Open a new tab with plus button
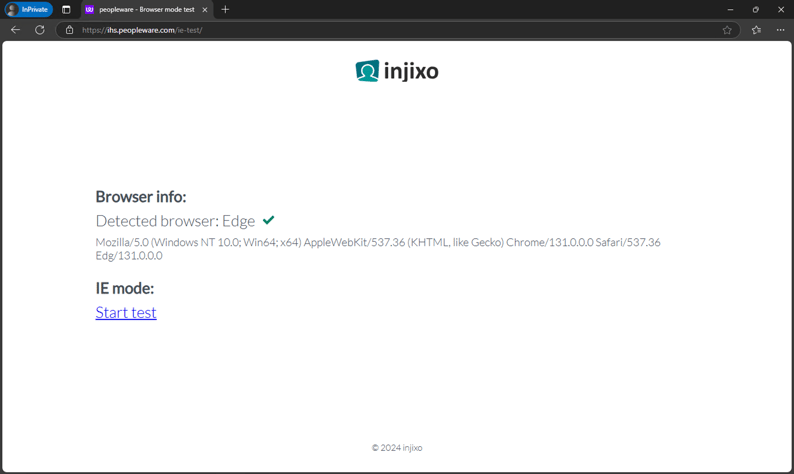This screenshot has width=794, height=474. click(225, 9)
